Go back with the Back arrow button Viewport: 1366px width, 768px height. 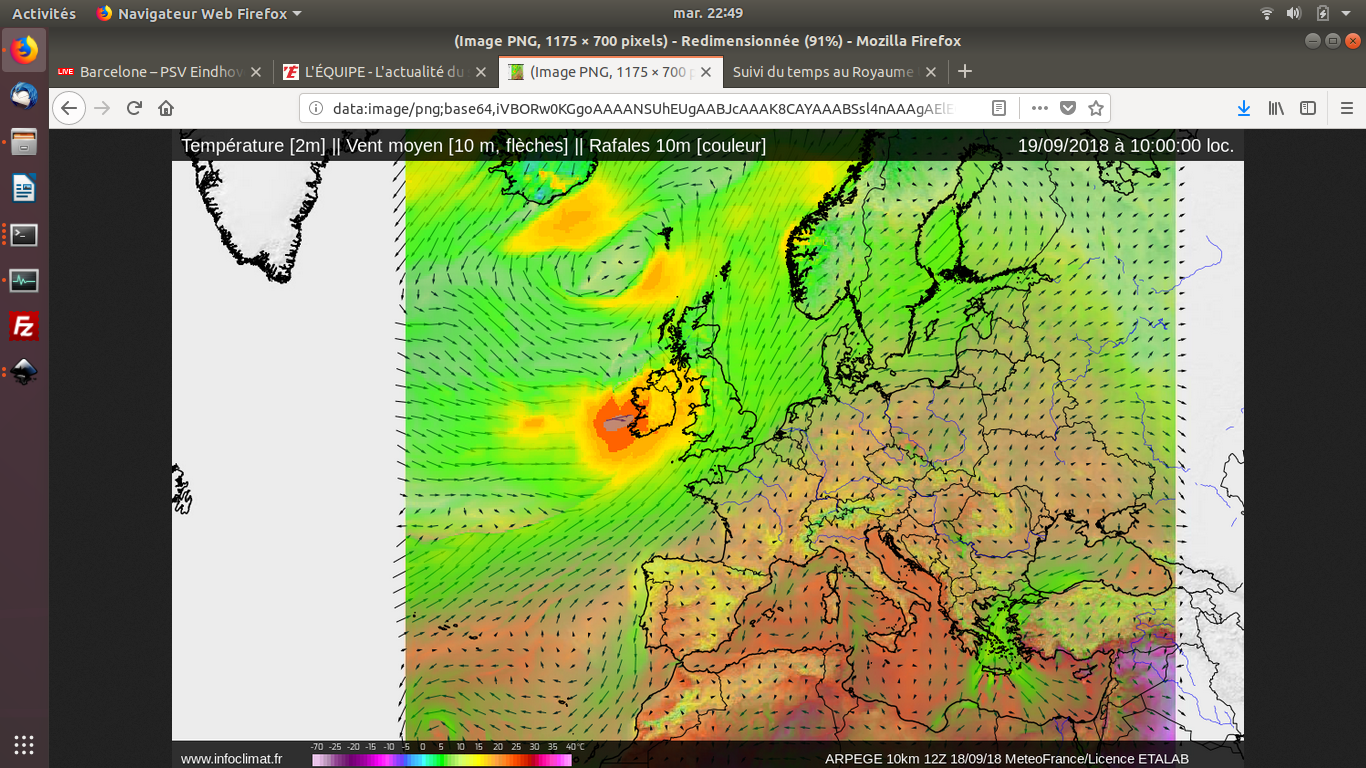pyautogui.click(x=69, y=108)
